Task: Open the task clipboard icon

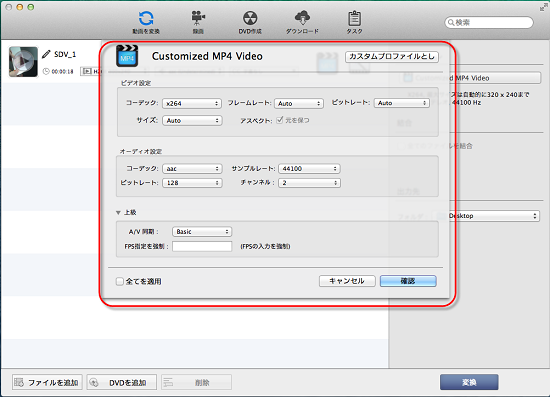Action: [x=354, y=18]
